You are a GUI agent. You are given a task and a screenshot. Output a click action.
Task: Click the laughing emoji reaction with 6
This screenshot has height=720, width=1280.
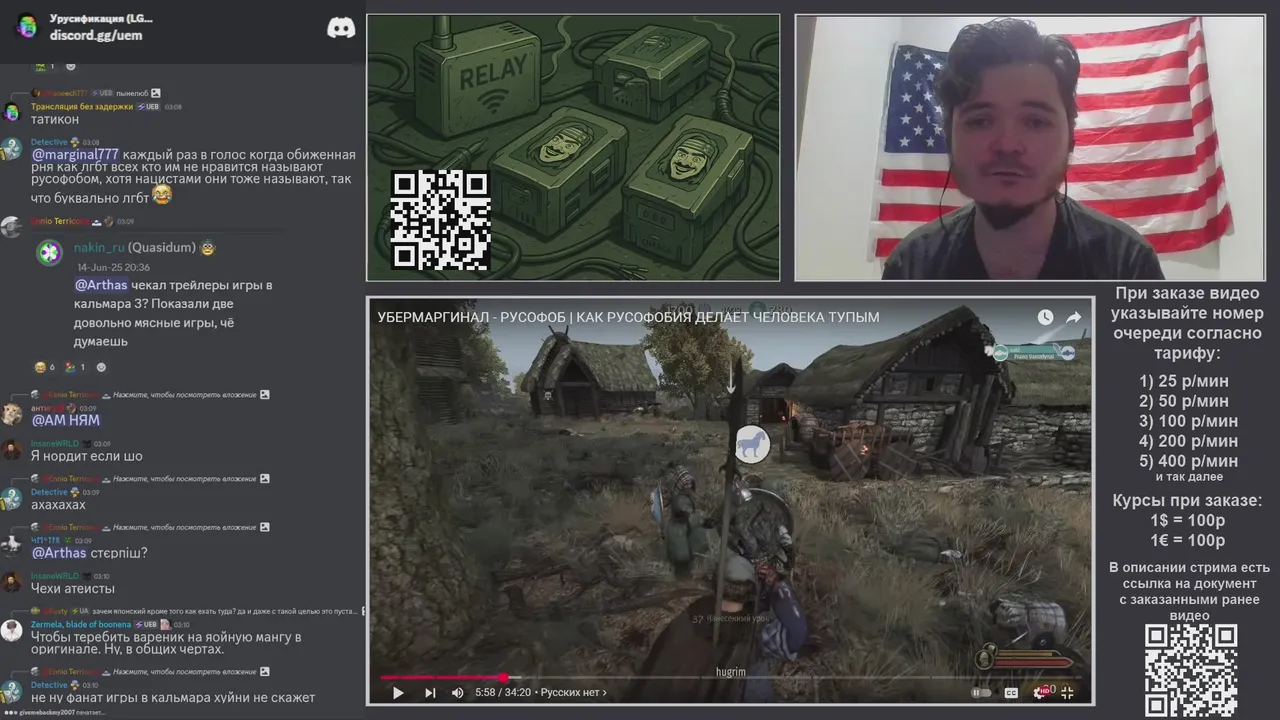pyautogui.click(x=45, y=367)
